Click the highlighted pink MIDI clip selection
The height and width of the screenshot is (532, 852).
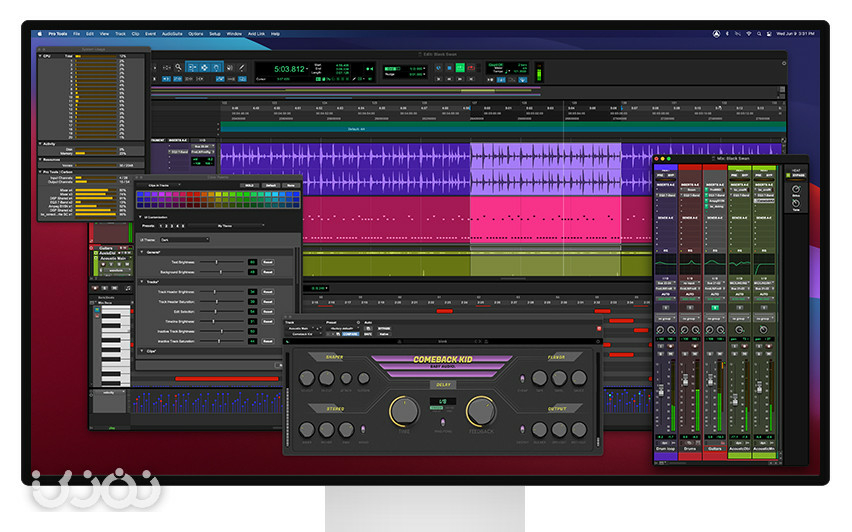[546, 220]
